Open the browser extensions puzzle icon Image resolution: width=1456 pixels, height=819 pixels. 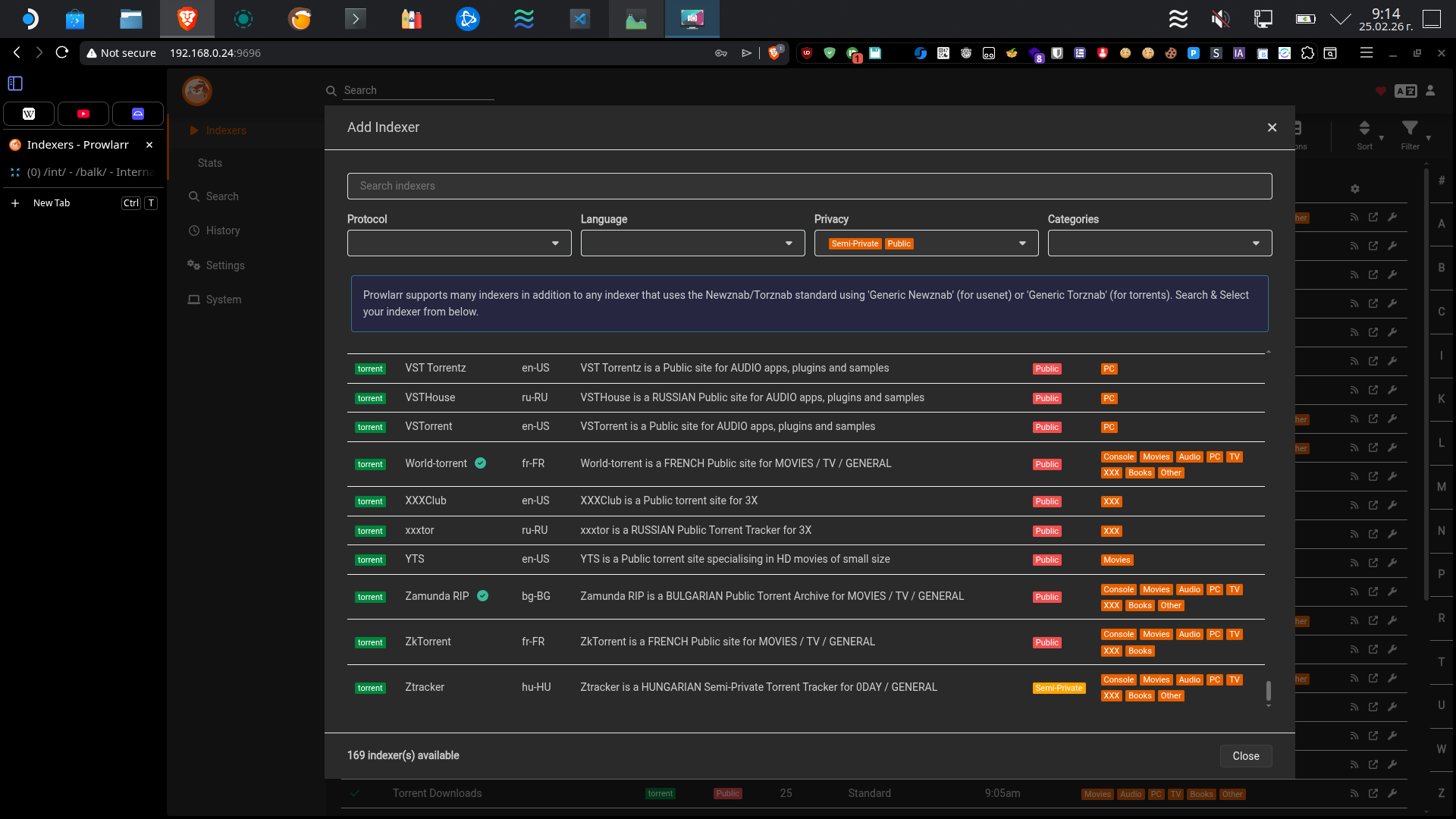(x=1307, y=53)
